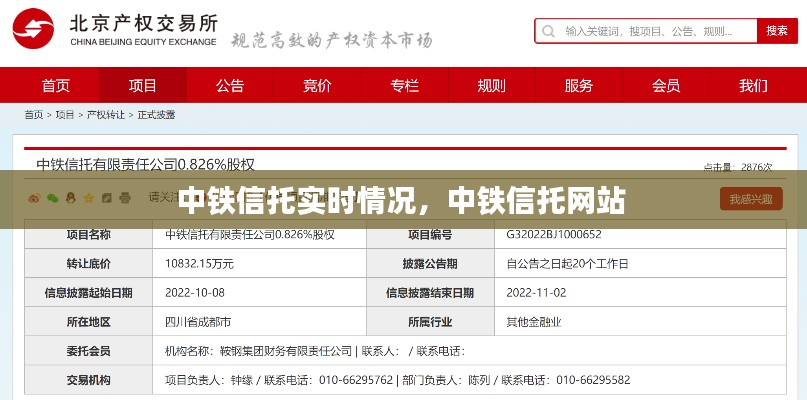This screenshot has width=807, height=400.
Task: Open the 会员 navigation menu
Action: point(665,85)
